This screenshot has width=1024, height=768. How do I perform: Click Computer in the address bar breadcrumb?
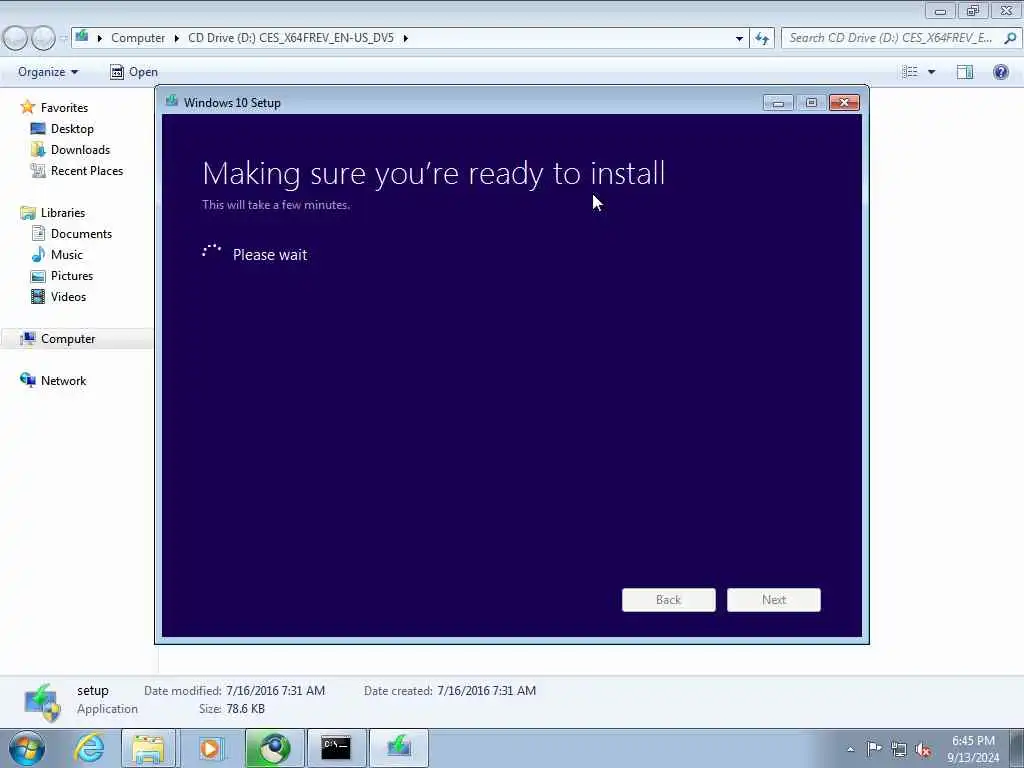pyautogui.click(x=138, y=38)
